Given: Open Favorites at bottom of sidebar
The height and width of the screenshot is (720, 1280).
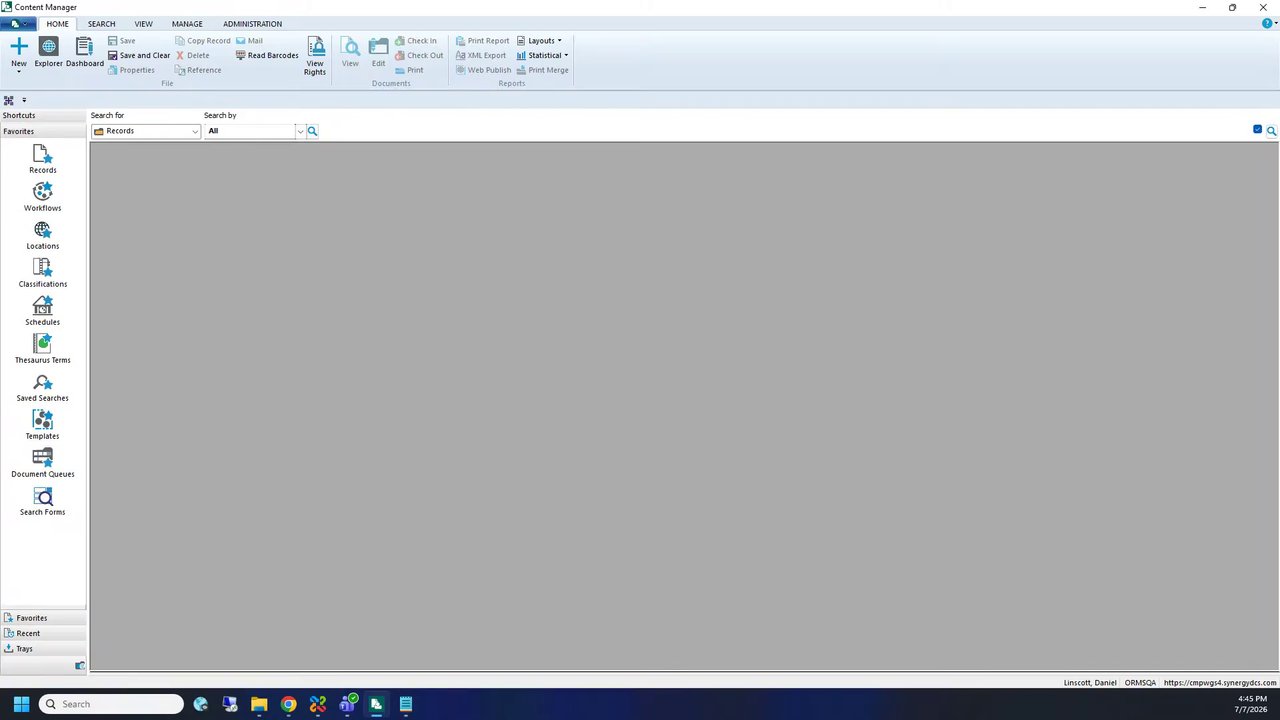Looking at the screenshot, I should (43, 618).
